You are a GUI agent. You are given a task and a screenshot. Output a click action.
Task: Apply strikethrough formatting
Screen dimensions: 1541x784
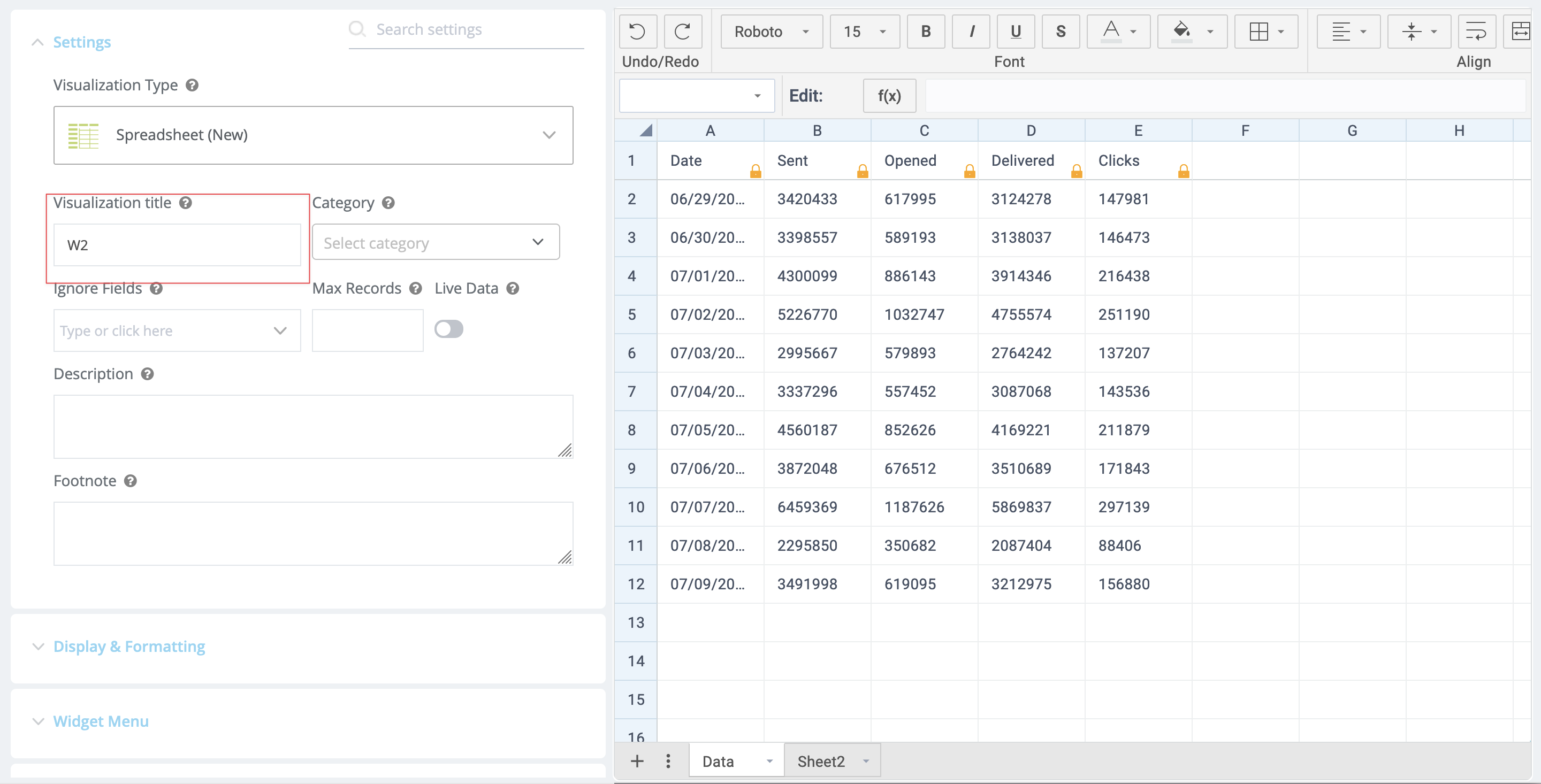pyautogui.click(x=1060, y=32)
